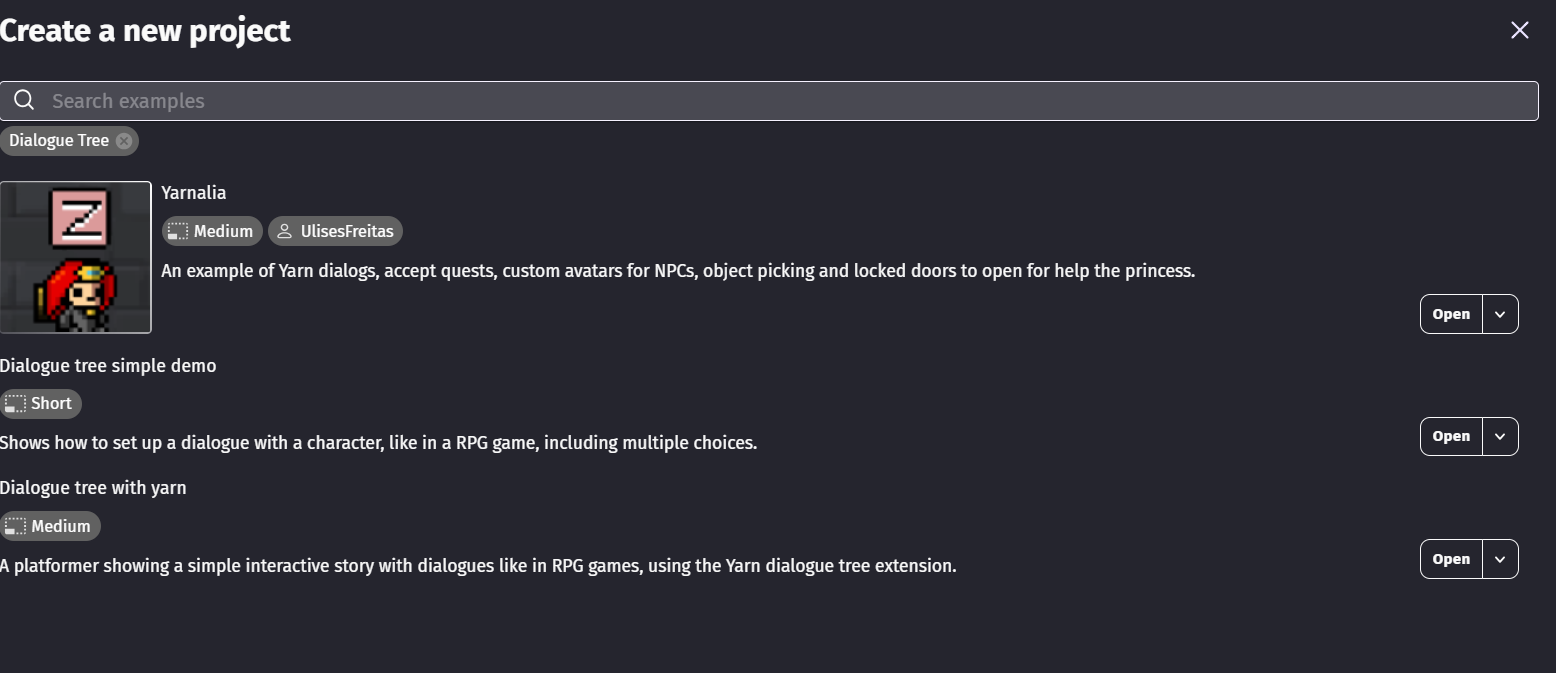Viewport: 1556px width, 673px height.
Task: Click the search magnifier icon
Action: point(24,100)
